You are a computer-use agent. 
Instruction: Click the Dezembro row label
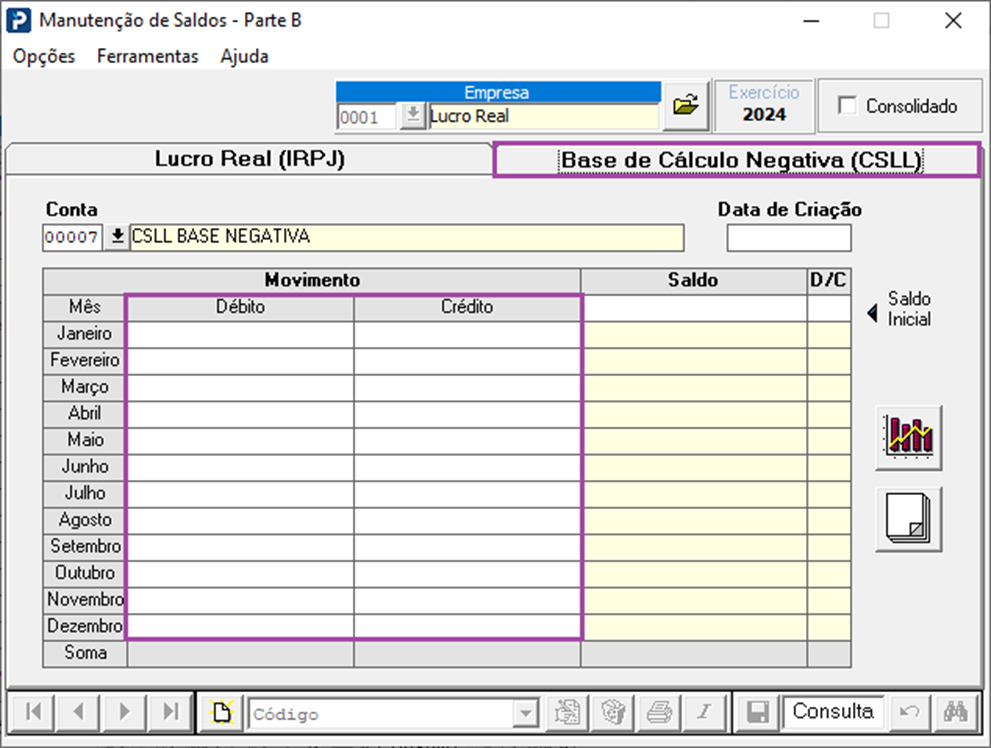point(85,626)
